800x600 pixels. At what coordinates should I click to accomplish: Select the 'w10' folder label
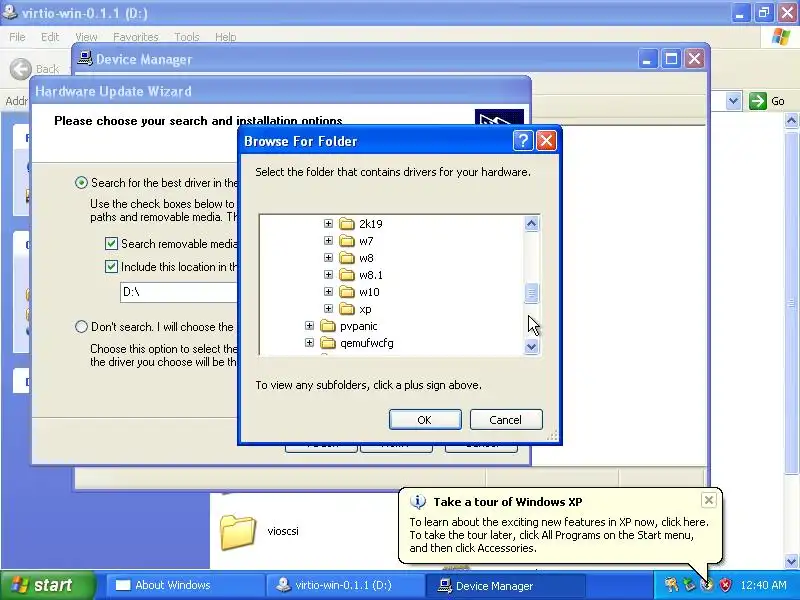(369, 292)
